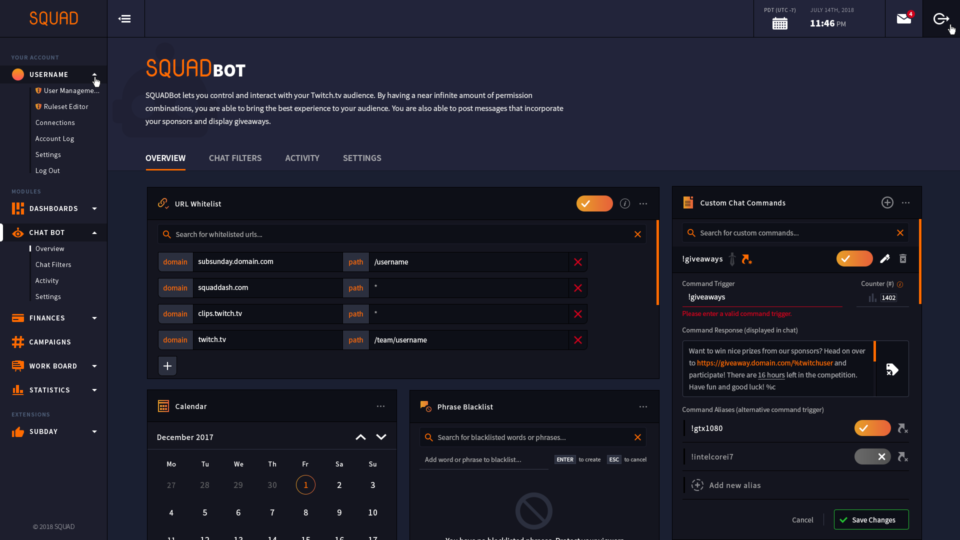Toggle the URL Whitelist switch off

pyautogui.click(x=594, y=203)
